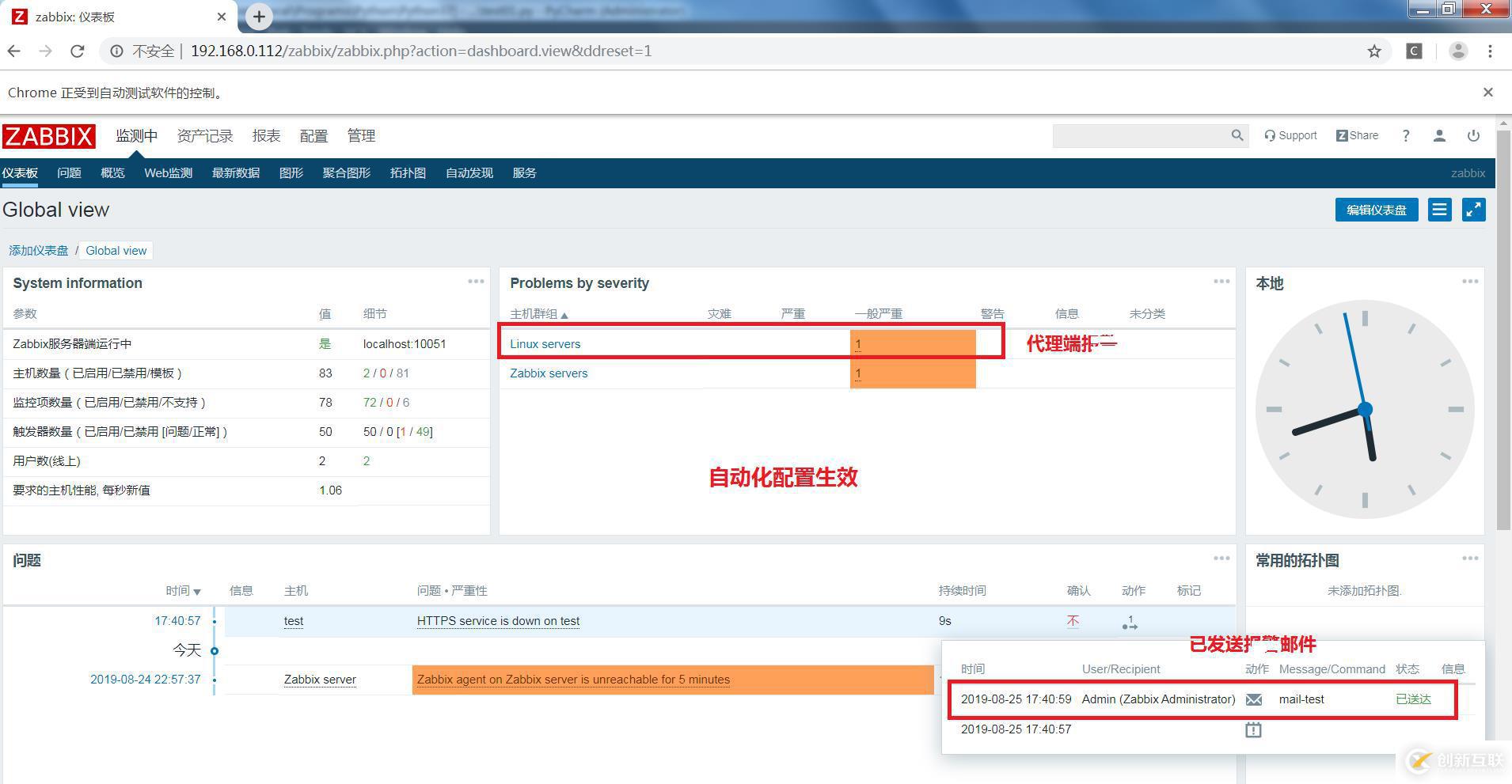Click the search magnifier icon
The height and width of the screenshot is (784, 1512).
(1237, 135)
